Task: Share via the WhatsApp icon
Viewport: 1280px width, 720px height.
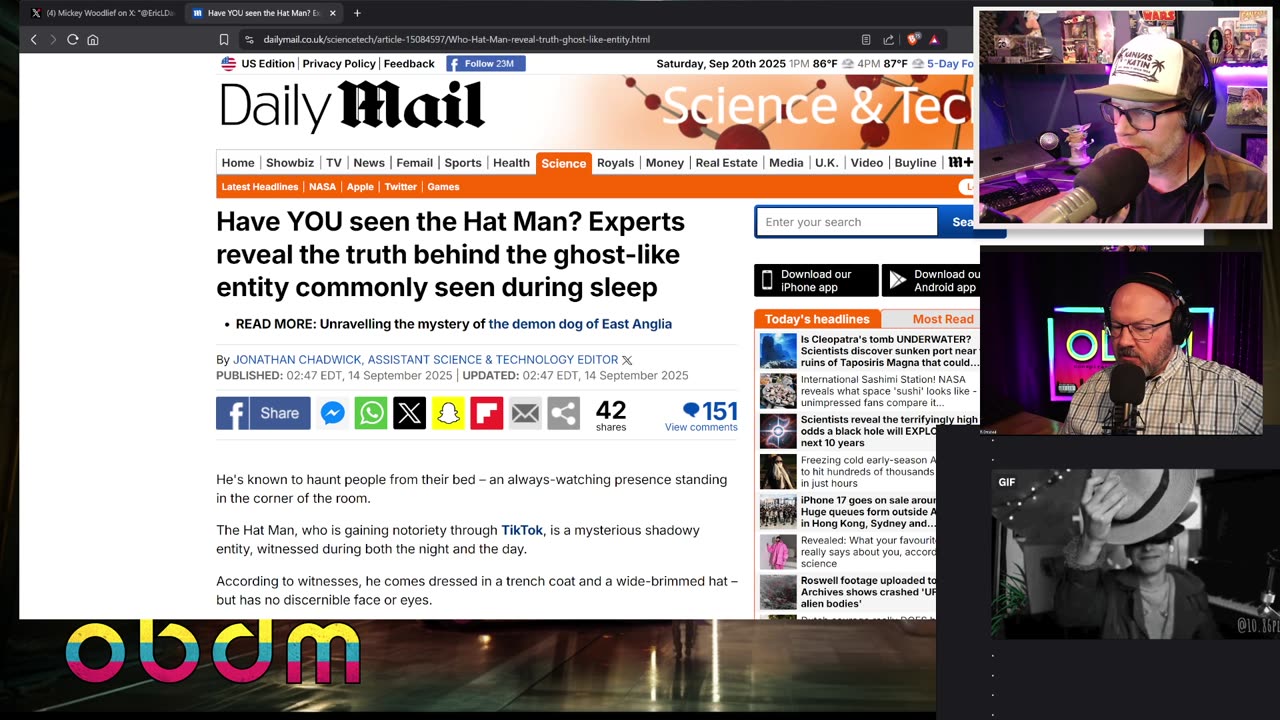Action: point(371,413)
